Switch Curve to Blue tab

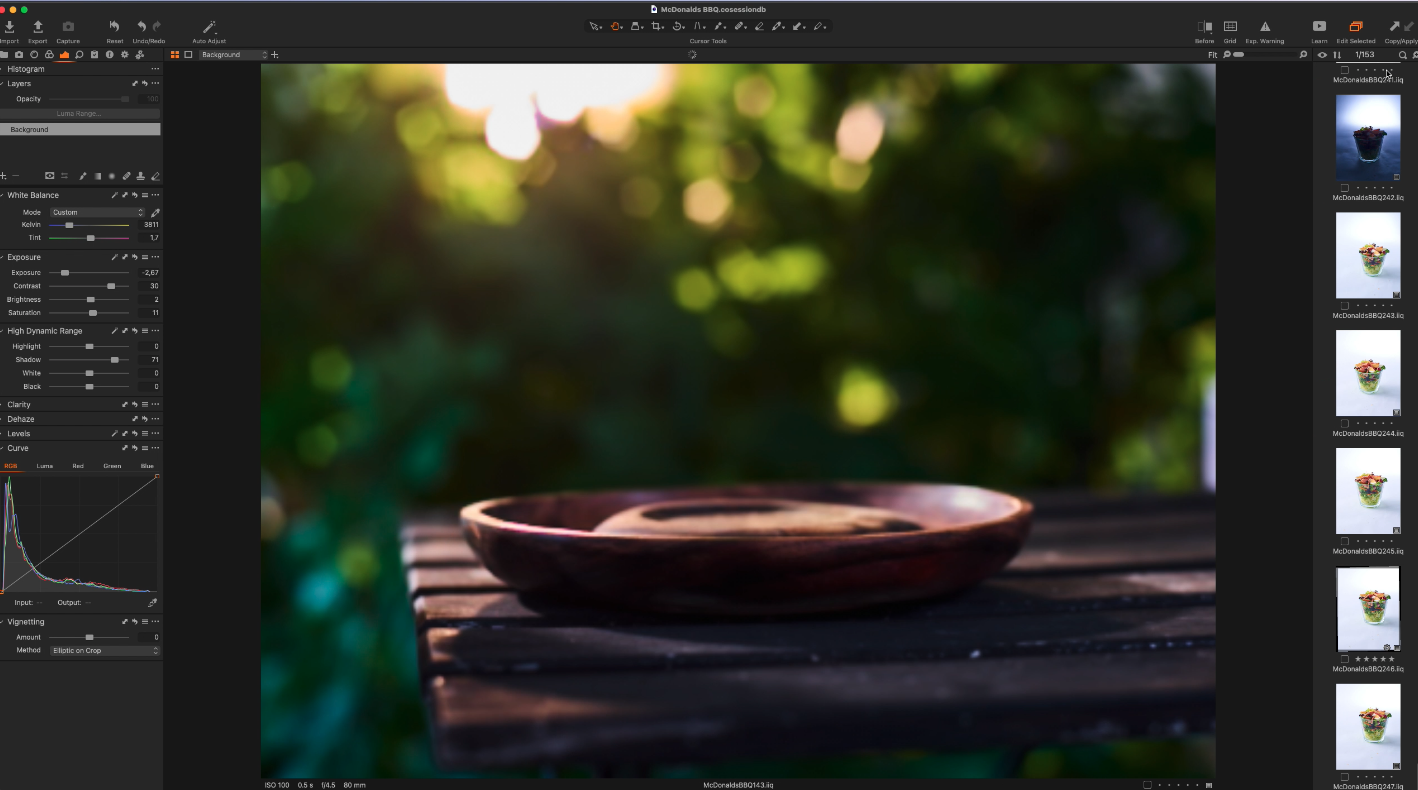[x=147, y=466]
